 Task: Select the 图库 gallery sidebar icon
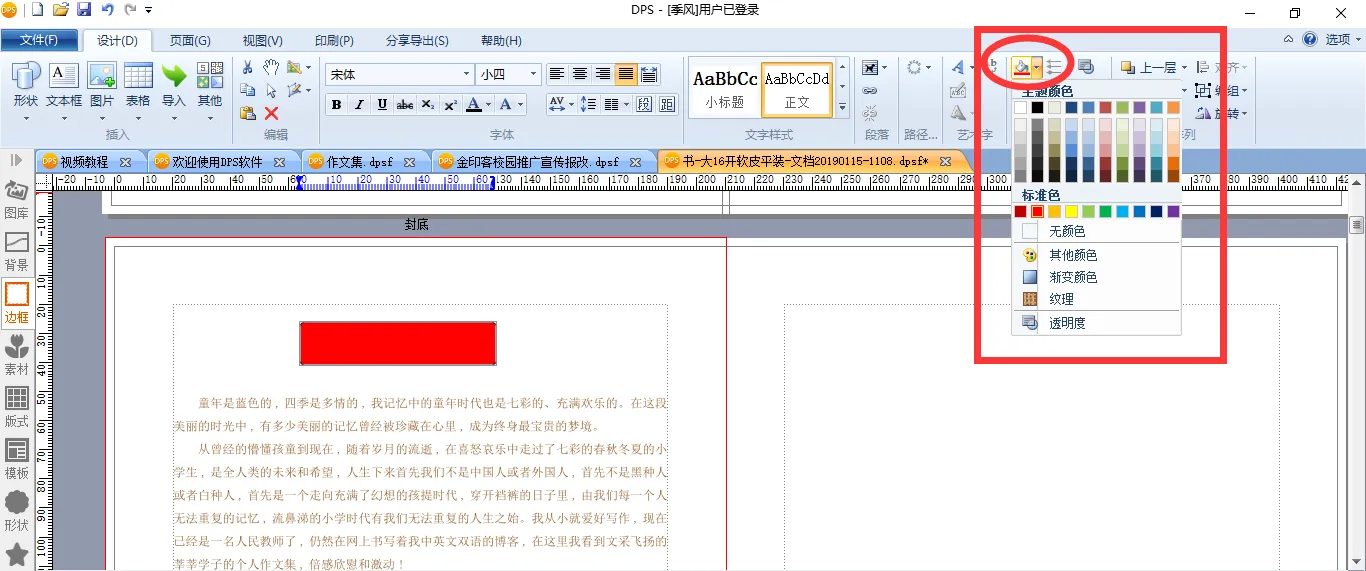coord(17,199)
